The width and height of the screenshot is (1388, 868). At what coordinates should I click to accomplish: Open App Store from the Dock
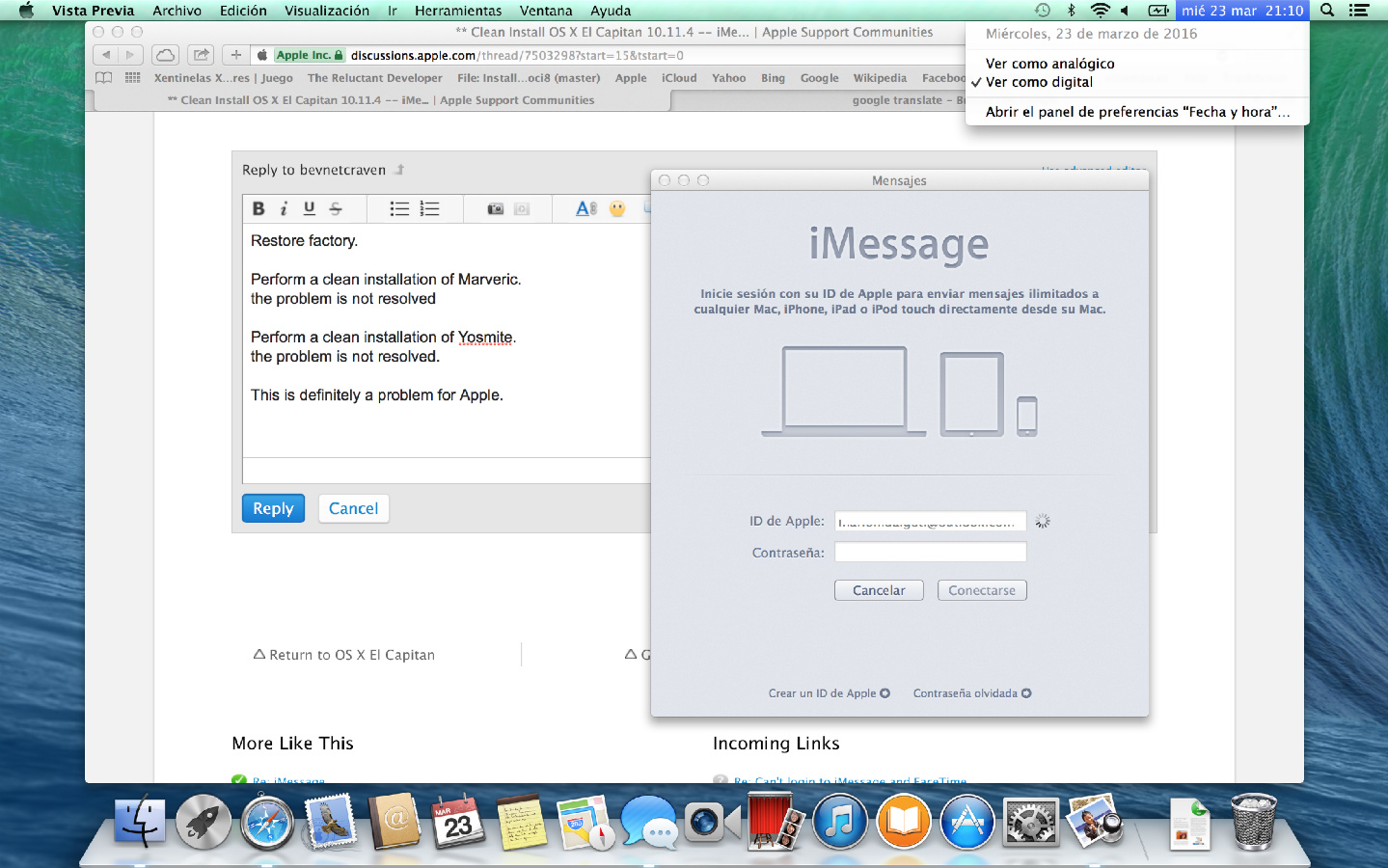click(x=967, y=822)
